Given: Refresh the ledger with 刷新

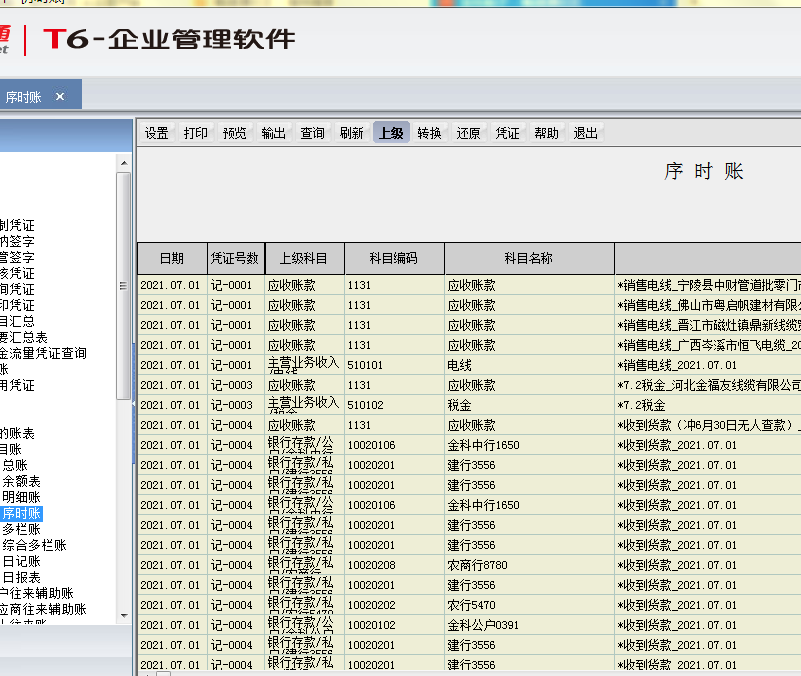Looking at the screenshot, I should (x=351, y=133).
